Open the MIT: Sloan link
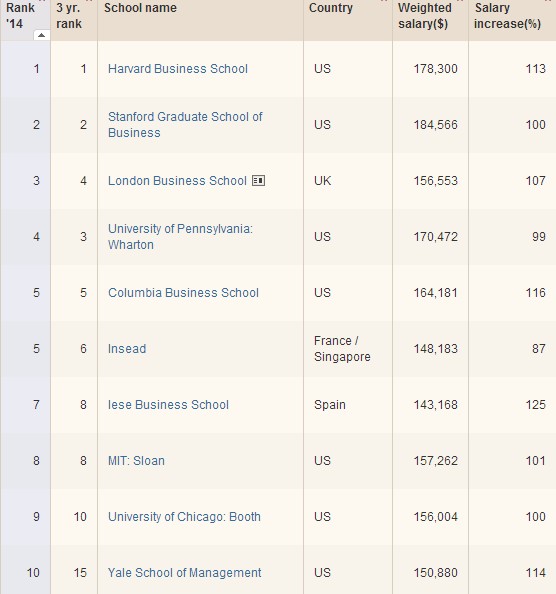Image resolution: width=556 pixels, height=594 pixels. tap(136, 461)
